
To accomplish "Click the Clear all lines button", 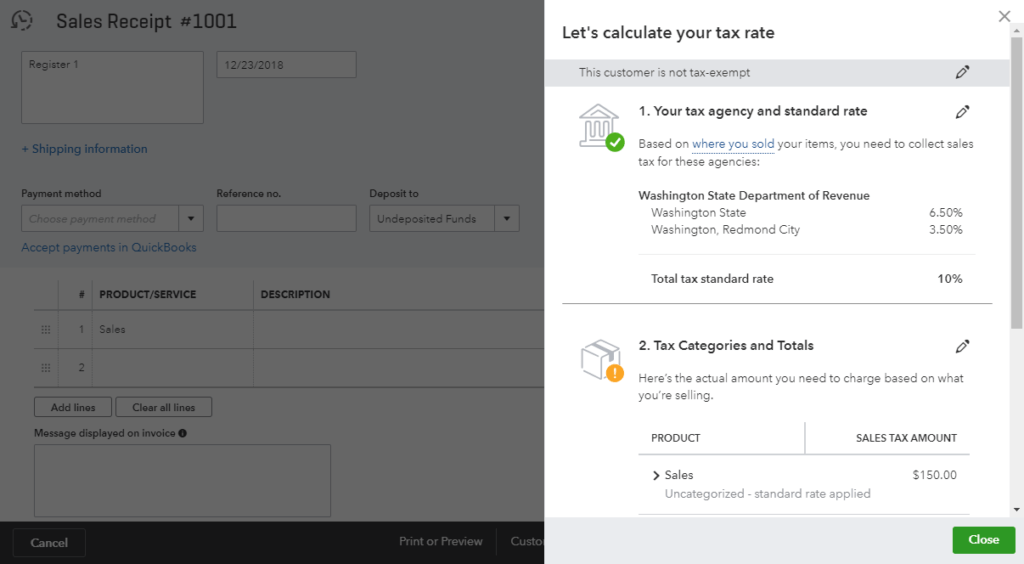I will pos(164,407).
